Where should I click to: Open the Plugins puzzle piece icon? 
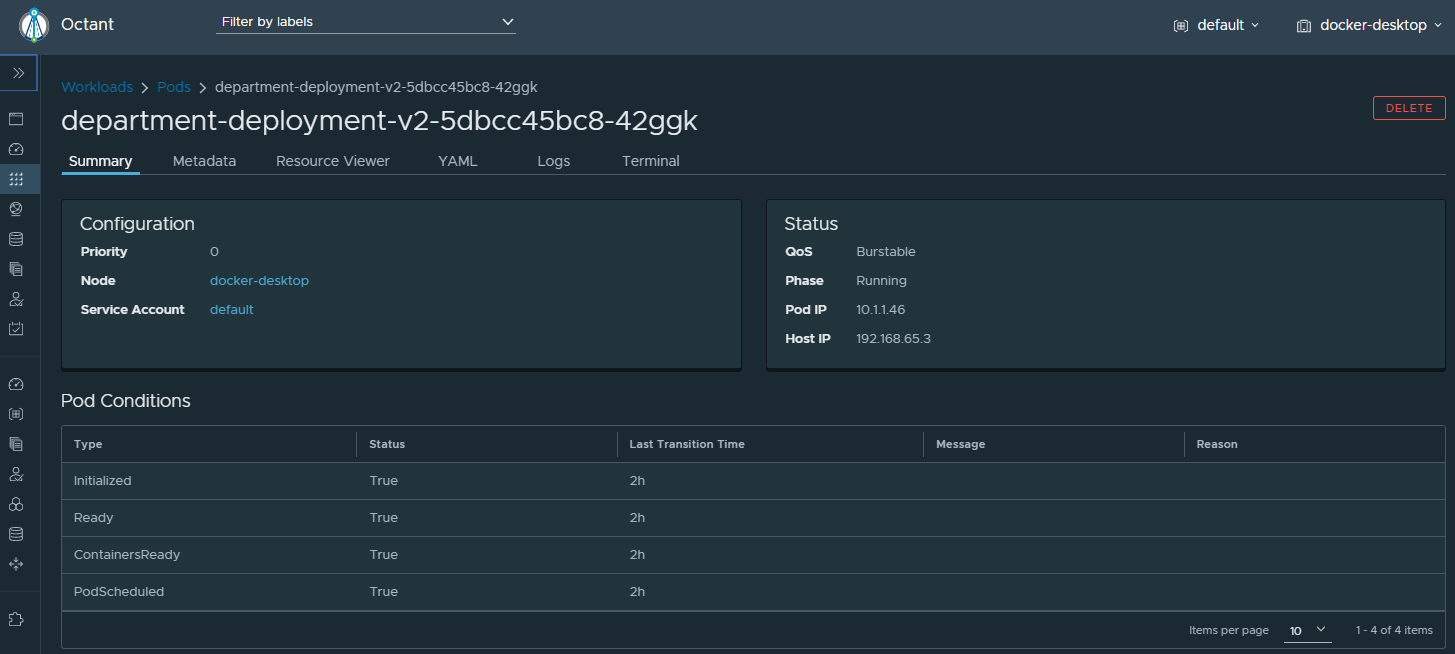tap(16, 619)
